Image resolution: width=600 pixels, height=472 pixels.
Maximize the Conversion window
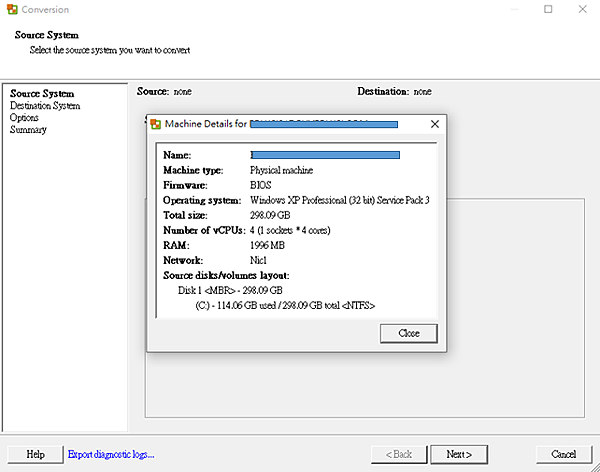point(548,9)
